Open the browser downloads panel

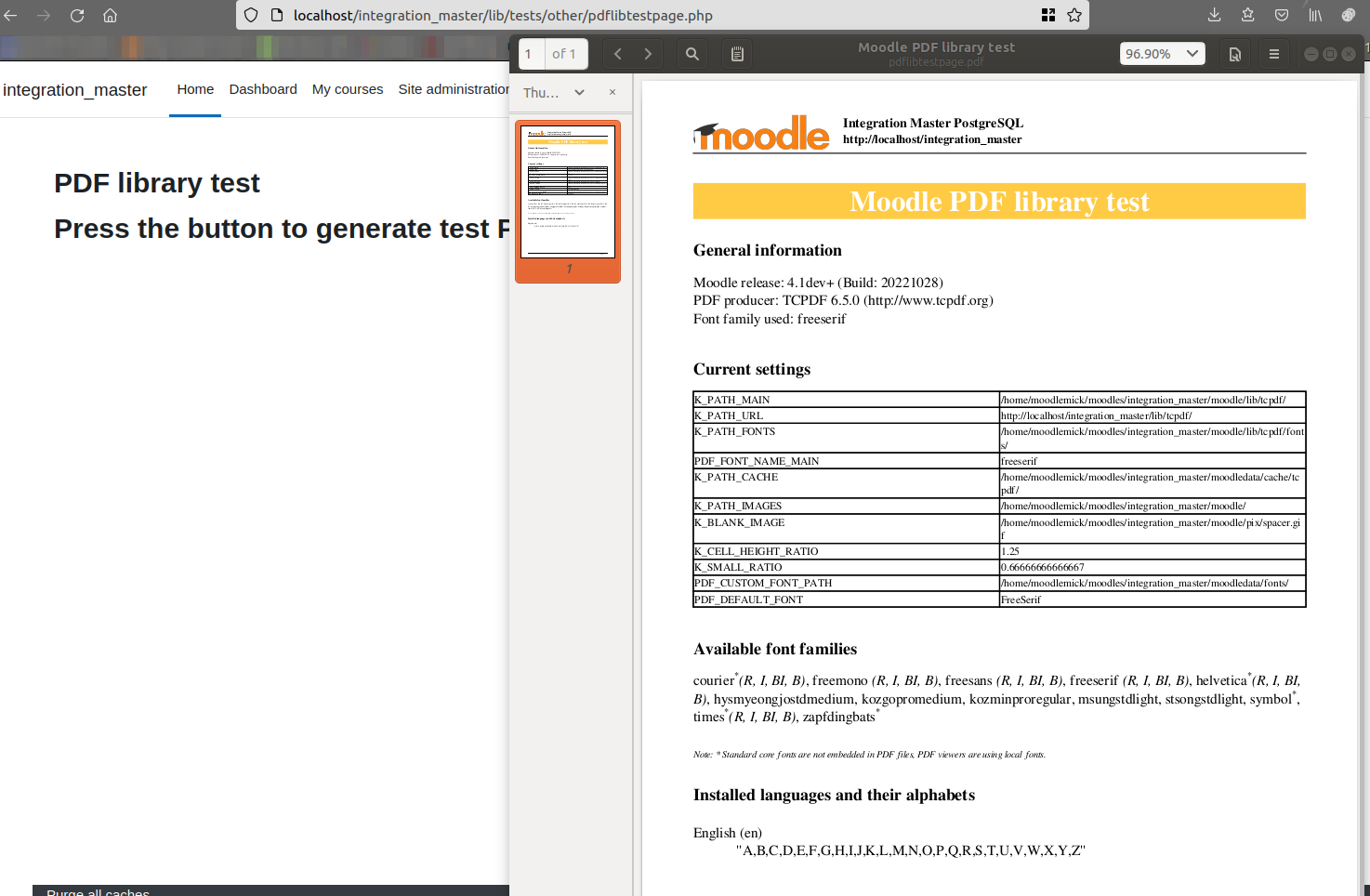pos(1214,15)
